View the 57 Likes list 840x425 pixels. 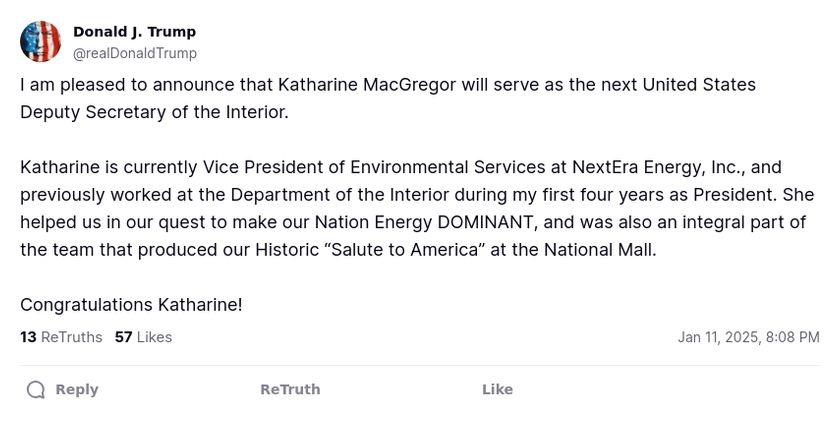tap(143, 337)
